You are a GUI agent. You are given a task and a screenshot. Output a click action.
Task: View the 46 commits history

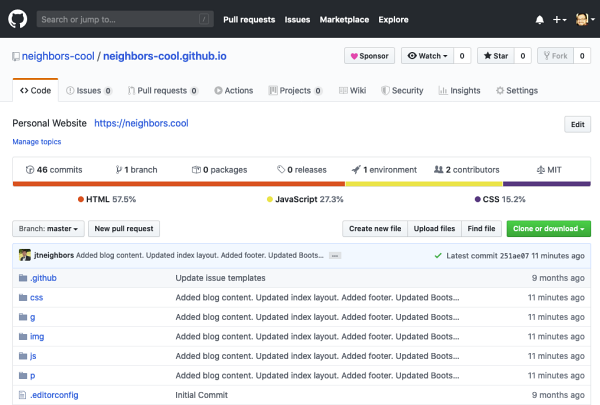54,170
